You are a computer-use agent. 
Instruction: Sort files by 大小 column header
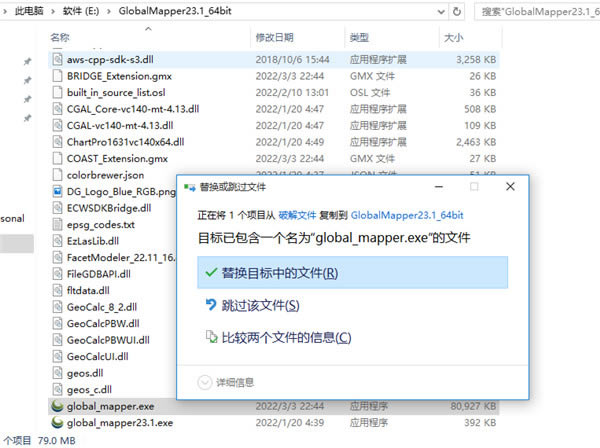click(x=453, y=37)
